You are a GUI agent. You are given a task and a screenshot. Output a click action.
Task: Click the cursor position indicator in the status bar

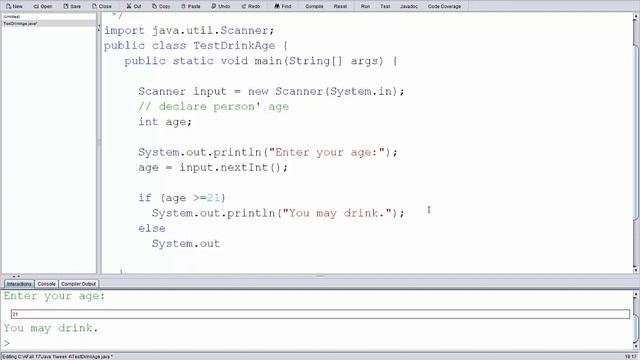pos(630,357)
